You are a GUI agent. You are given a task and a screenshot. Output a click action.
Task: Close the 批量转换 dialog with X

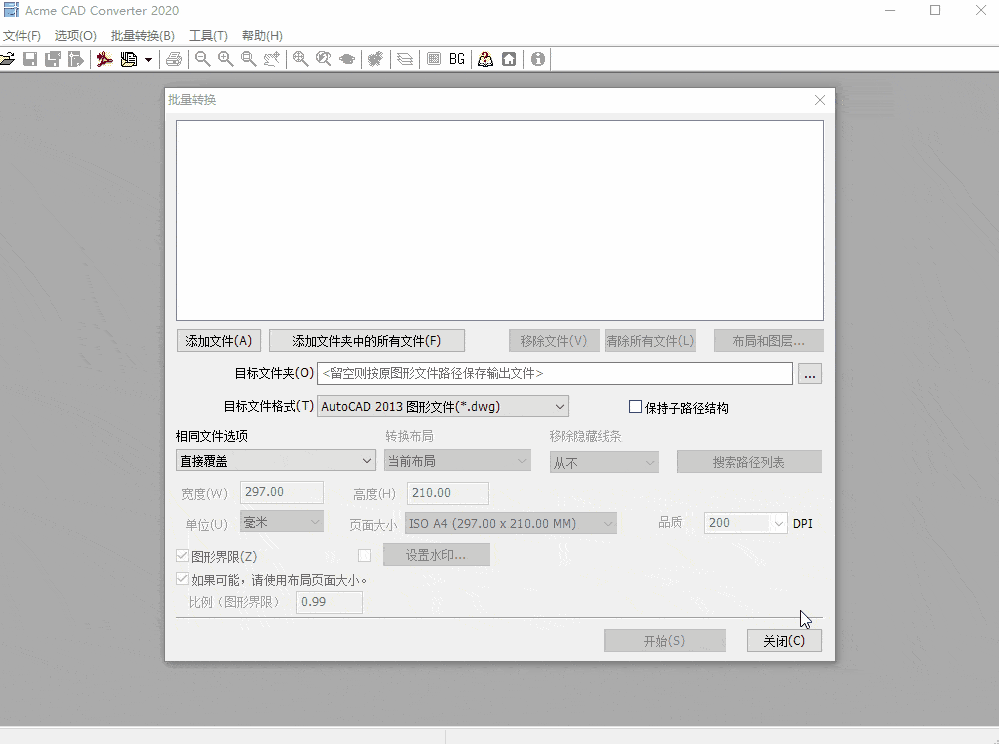click(x=820, y=100)
